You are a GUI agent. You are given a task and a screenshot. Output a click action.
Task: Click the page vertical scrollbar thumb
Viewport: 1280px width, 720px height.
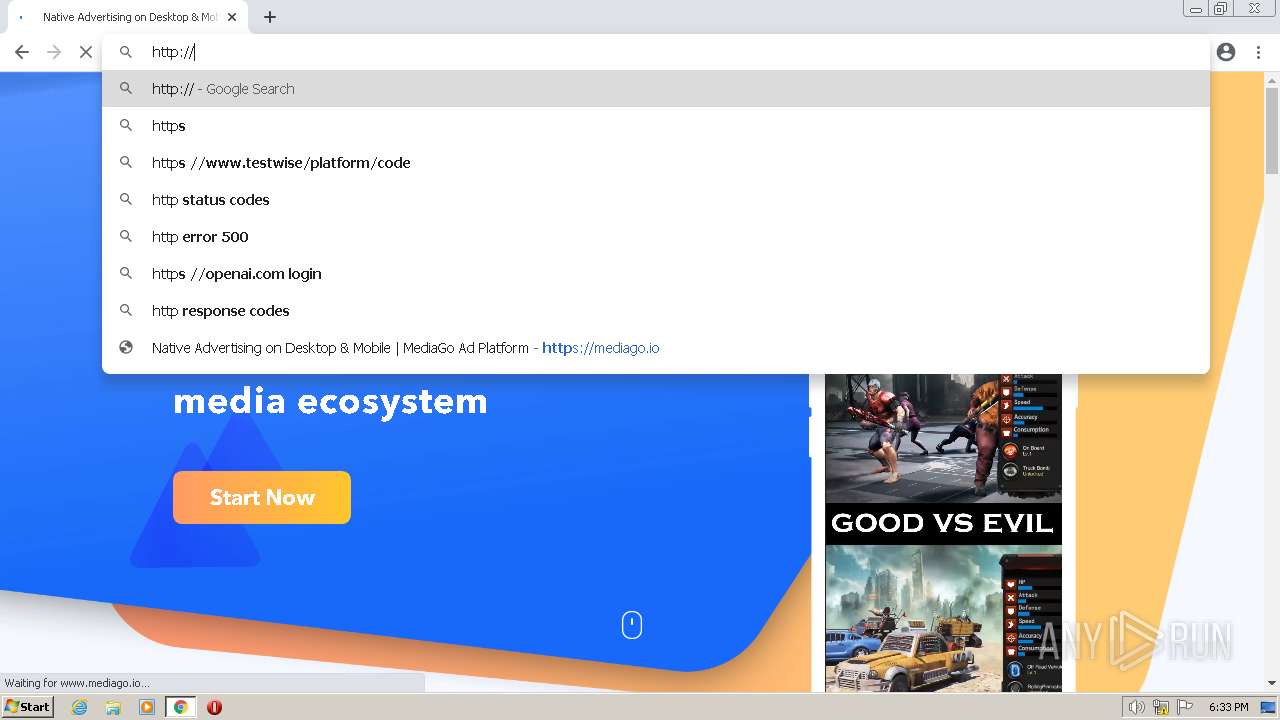pyautogui.click(x=1272, y=130)
